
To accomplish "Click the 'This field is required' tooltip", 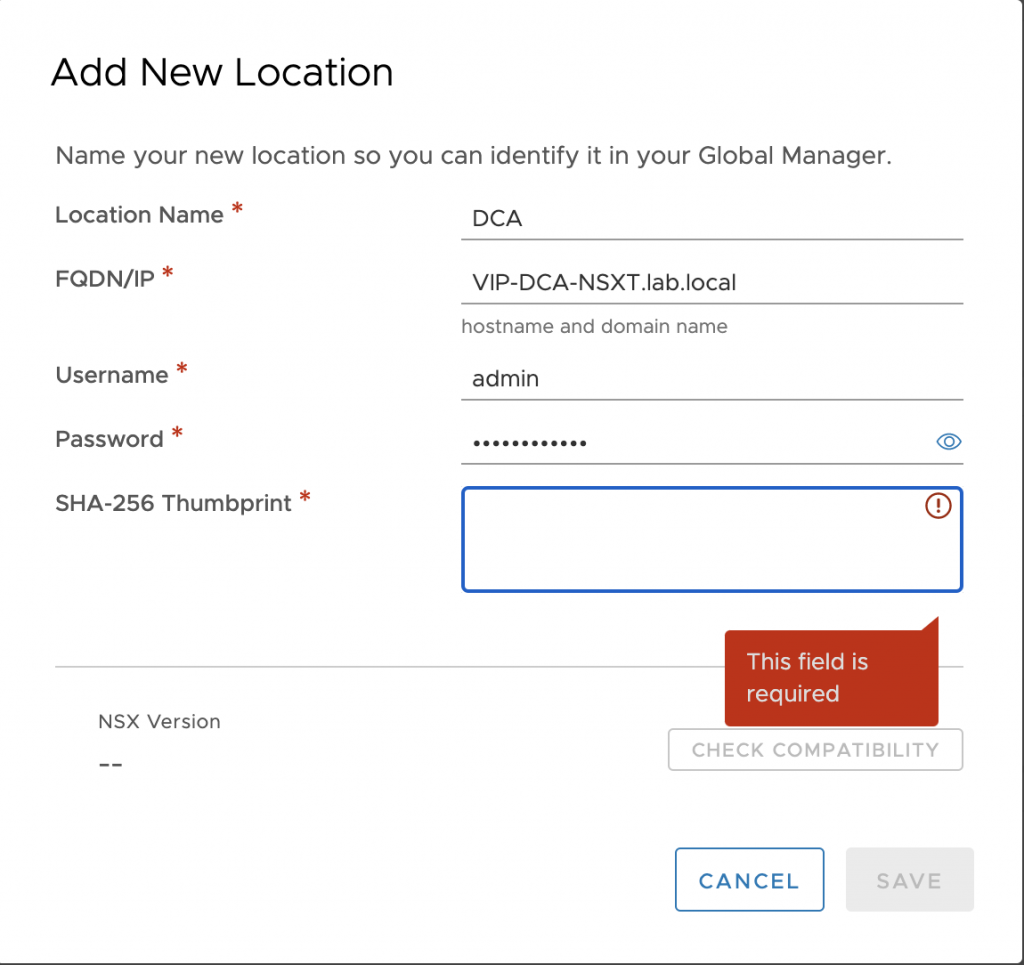I will (x=831, y=677).
